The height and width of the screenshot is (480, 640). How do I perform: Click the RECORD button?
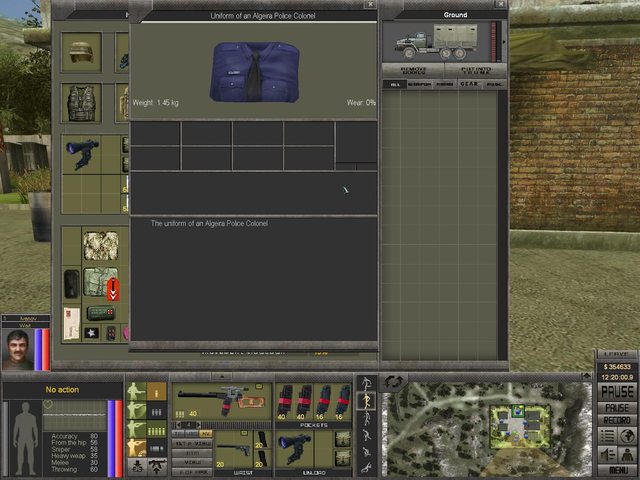[617, 420]
